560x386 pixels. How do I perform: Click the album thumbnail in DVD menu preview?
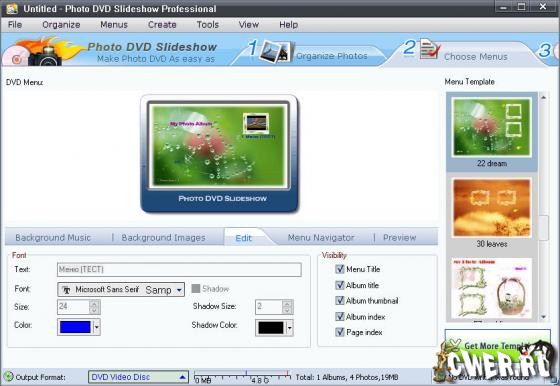tap(256, 123)
